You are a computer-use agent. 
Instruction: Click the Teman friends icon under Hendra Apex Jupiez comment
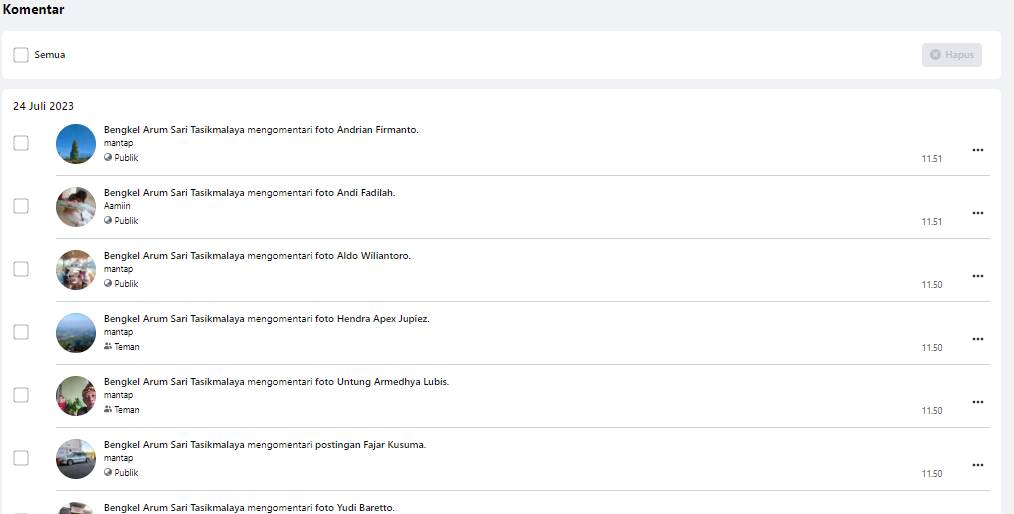tap(108, 346)
